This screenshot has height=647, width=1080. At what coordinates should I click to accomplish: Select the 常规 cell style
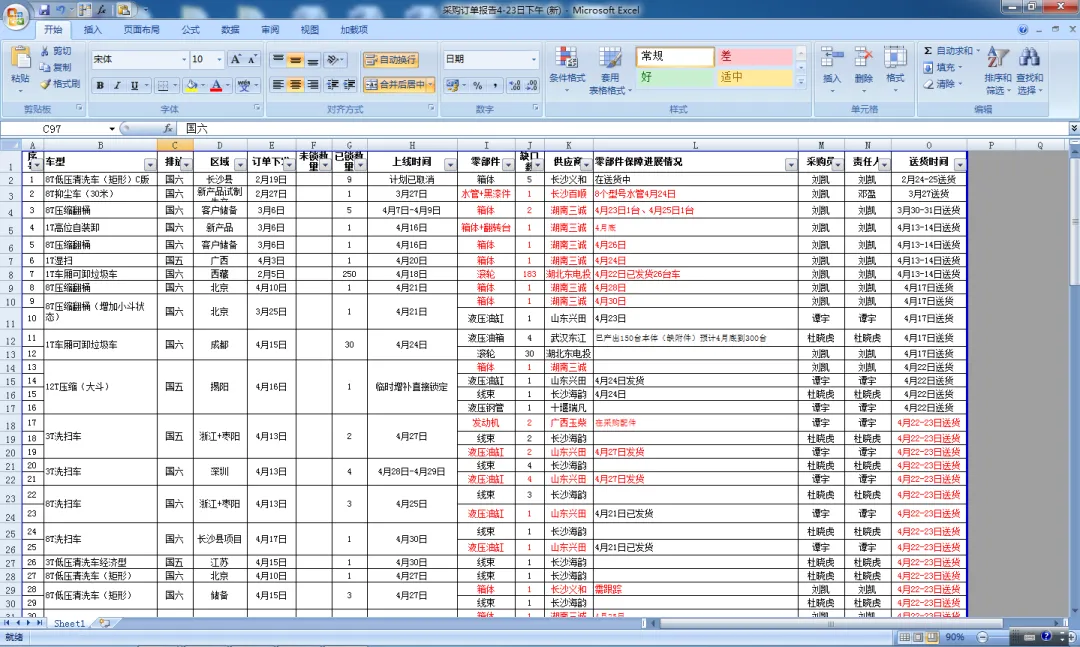click(x=675, y=57)
